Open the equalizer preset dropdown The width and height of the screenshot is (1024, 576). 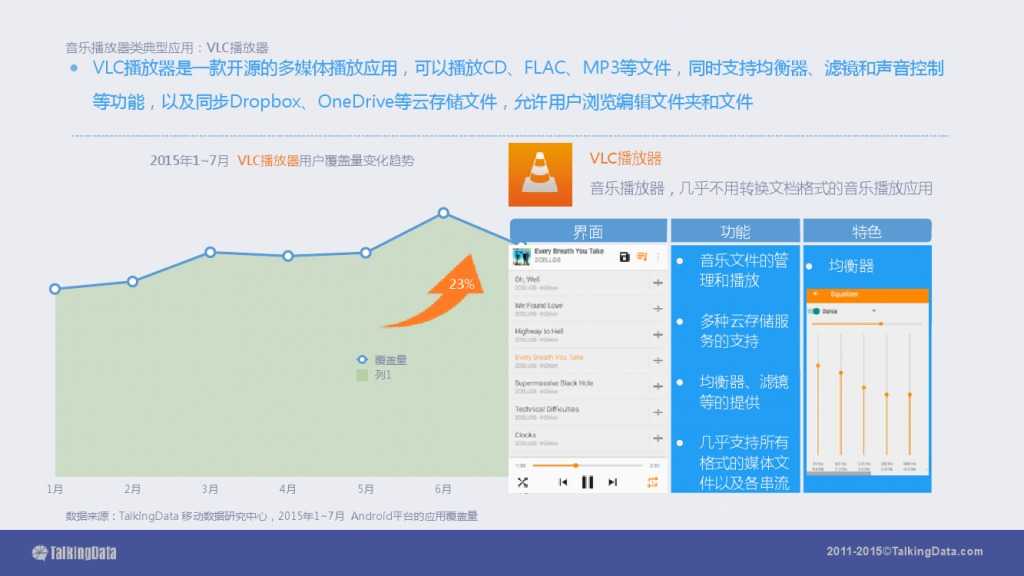[x=873, y=310]
